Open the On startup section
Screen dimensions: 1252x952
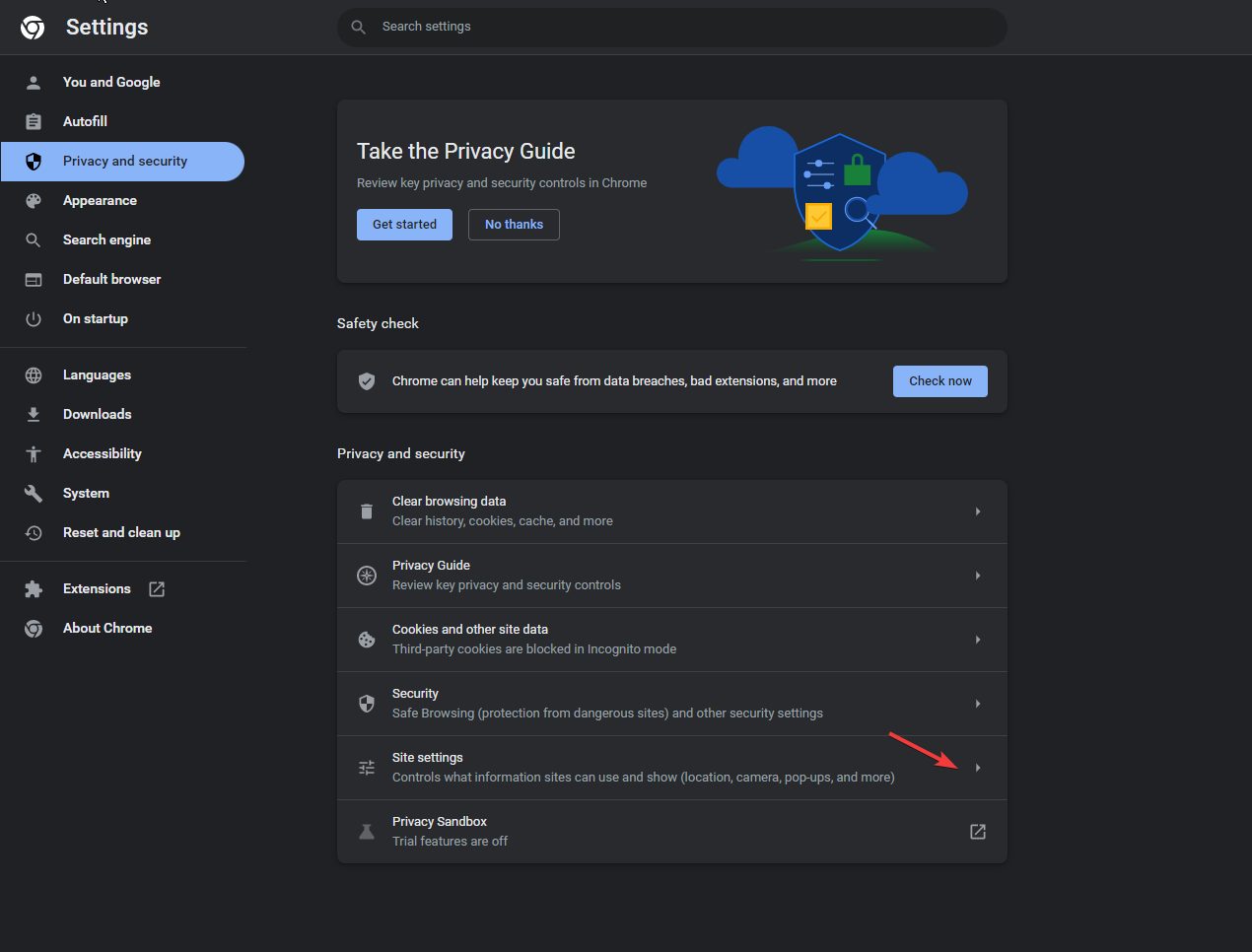tap(122, 319)
